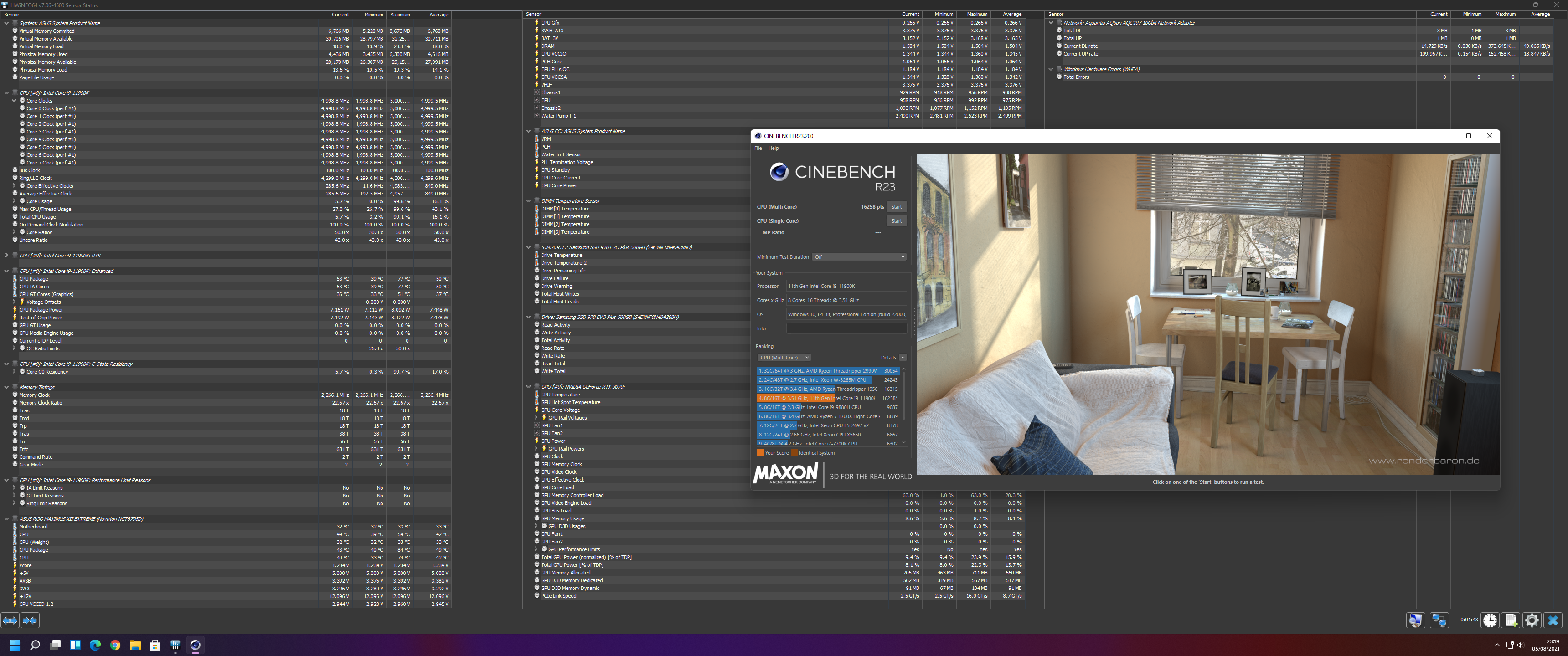Image resolution: width=1568 pixels, height=656 pixels.
Task: Open File Explorer from taskbar
Action: [135, 645]
